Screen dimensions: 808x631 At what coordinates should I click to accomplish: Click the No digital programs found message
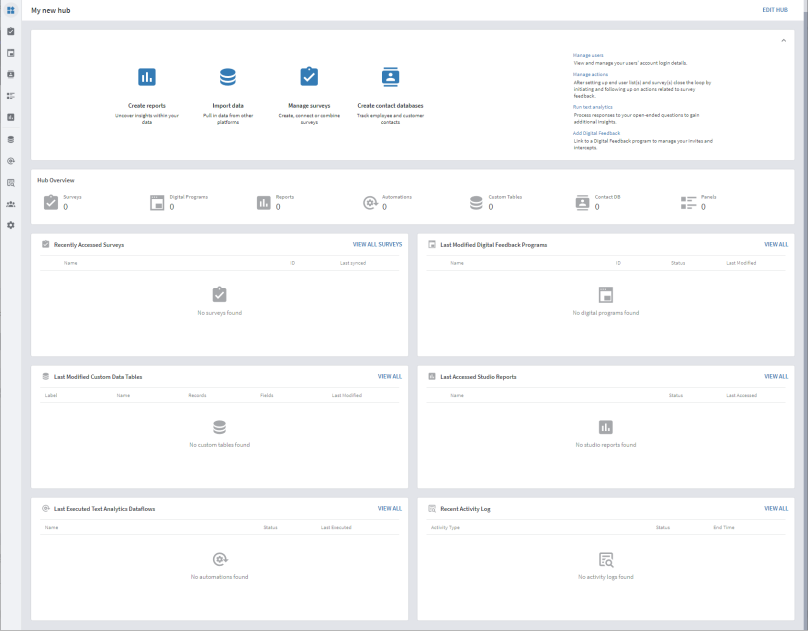606,313
